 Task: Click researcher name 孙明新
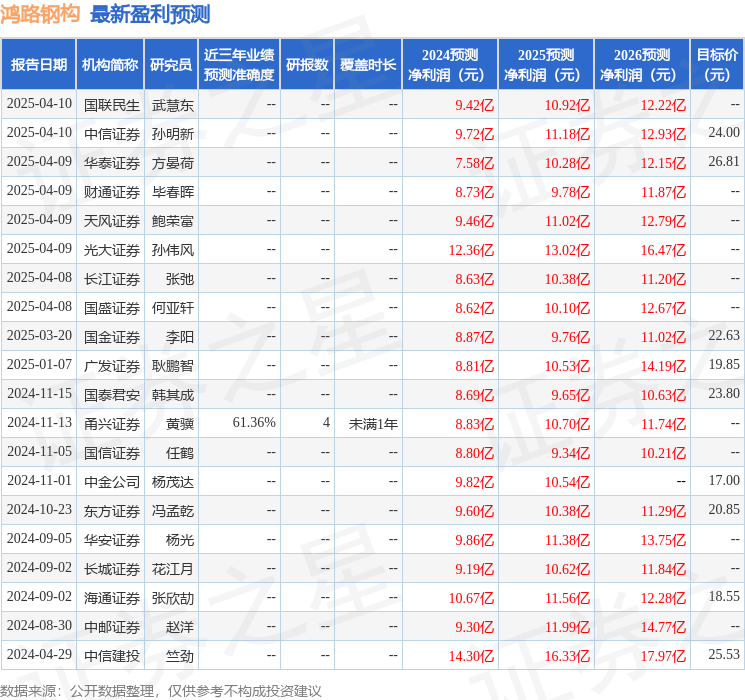(x=173, y=134)
